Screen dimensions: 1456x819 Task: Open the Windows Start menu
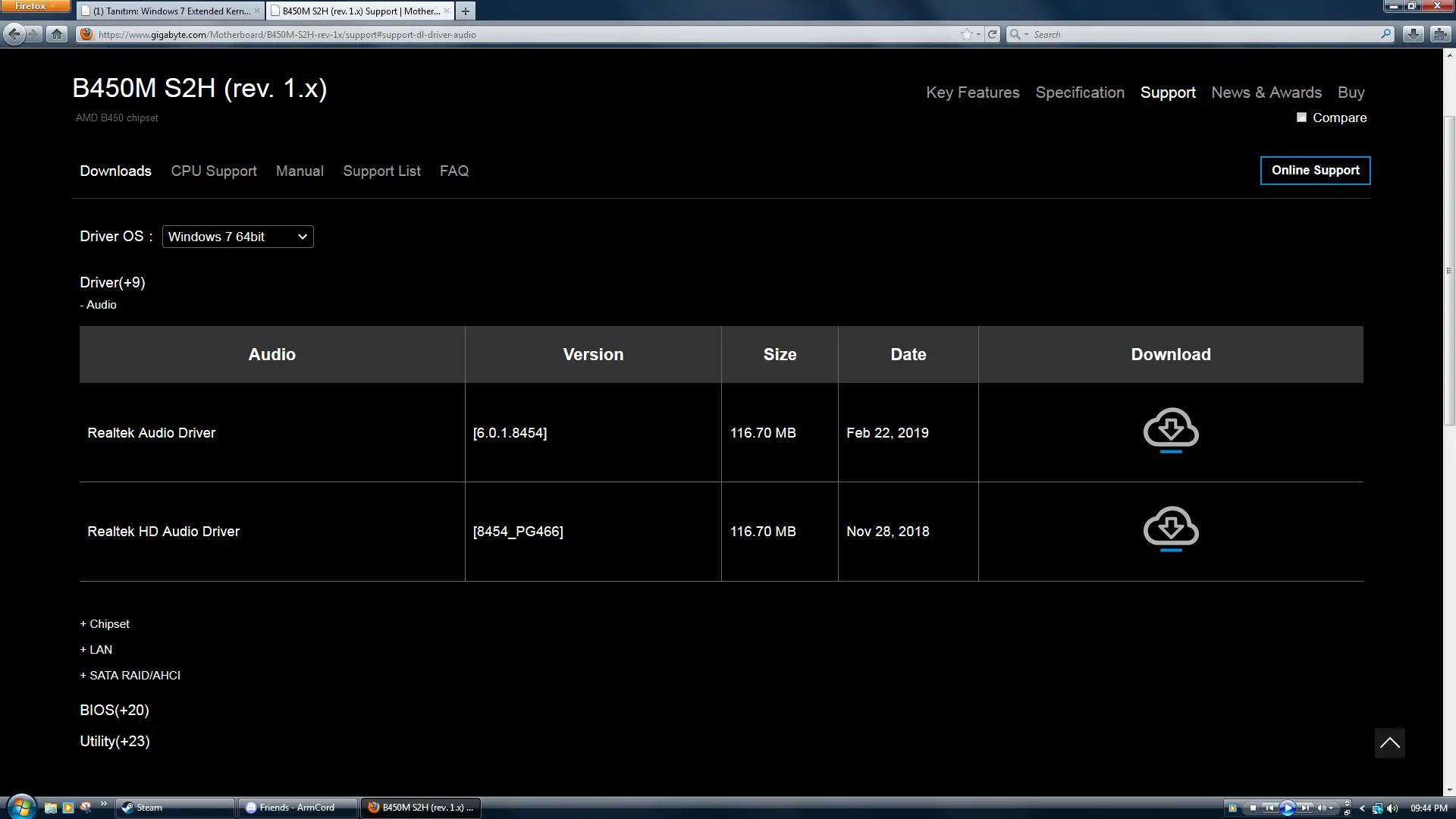(x=20, y=807)
